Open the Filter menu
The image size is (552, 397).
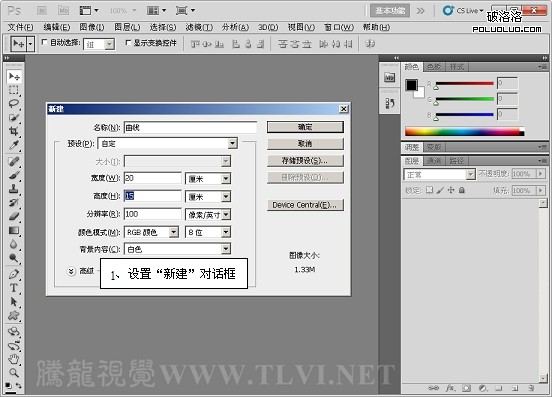(x=199, y=27)
